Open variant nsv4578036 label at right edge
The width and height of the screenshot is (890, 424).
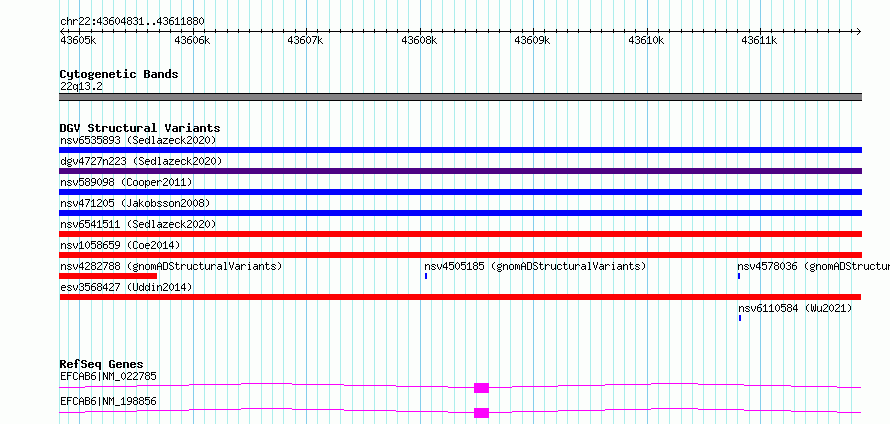813,266
